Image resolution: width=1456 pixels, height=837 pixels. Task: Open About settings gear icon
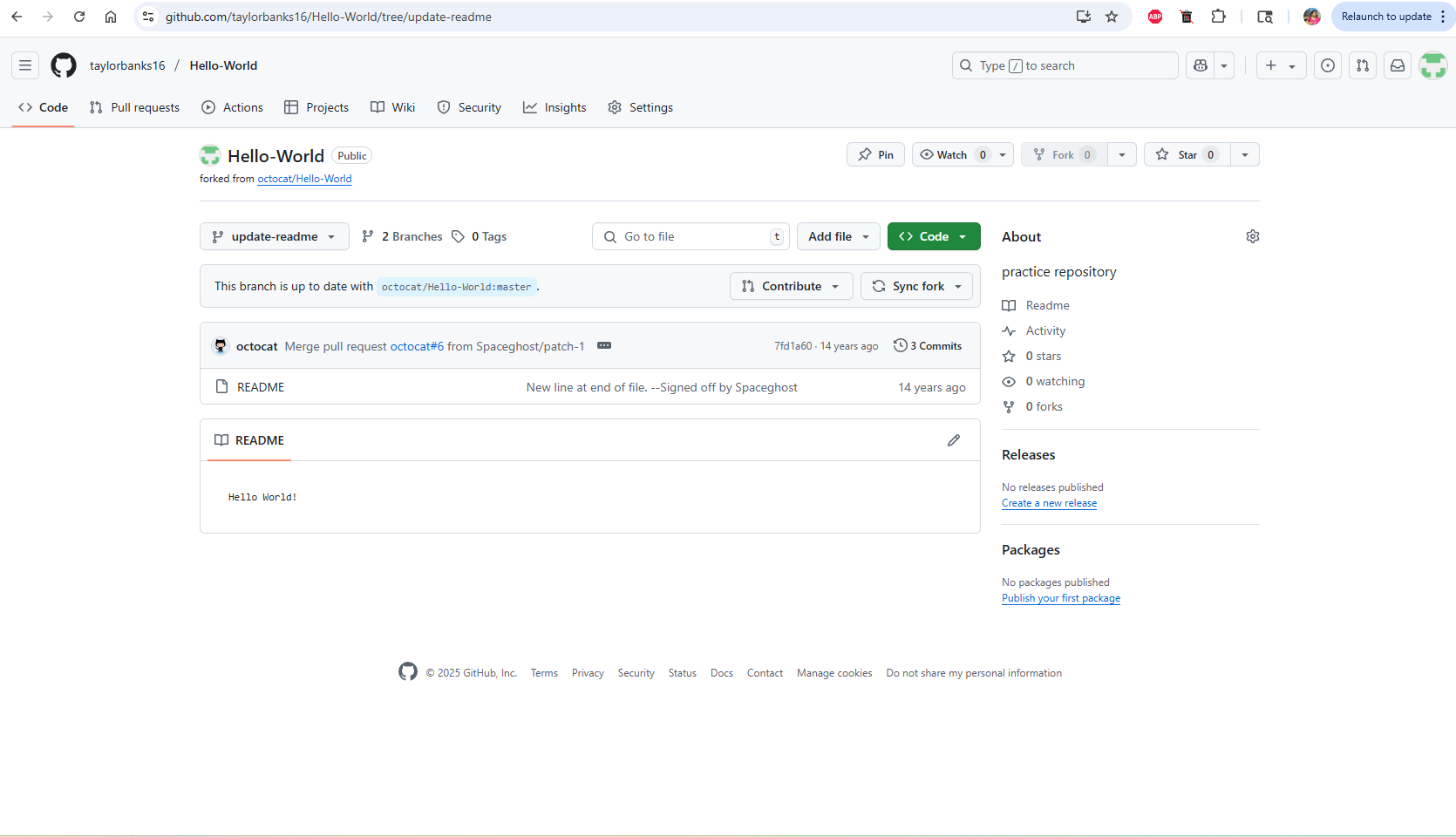1253,236
